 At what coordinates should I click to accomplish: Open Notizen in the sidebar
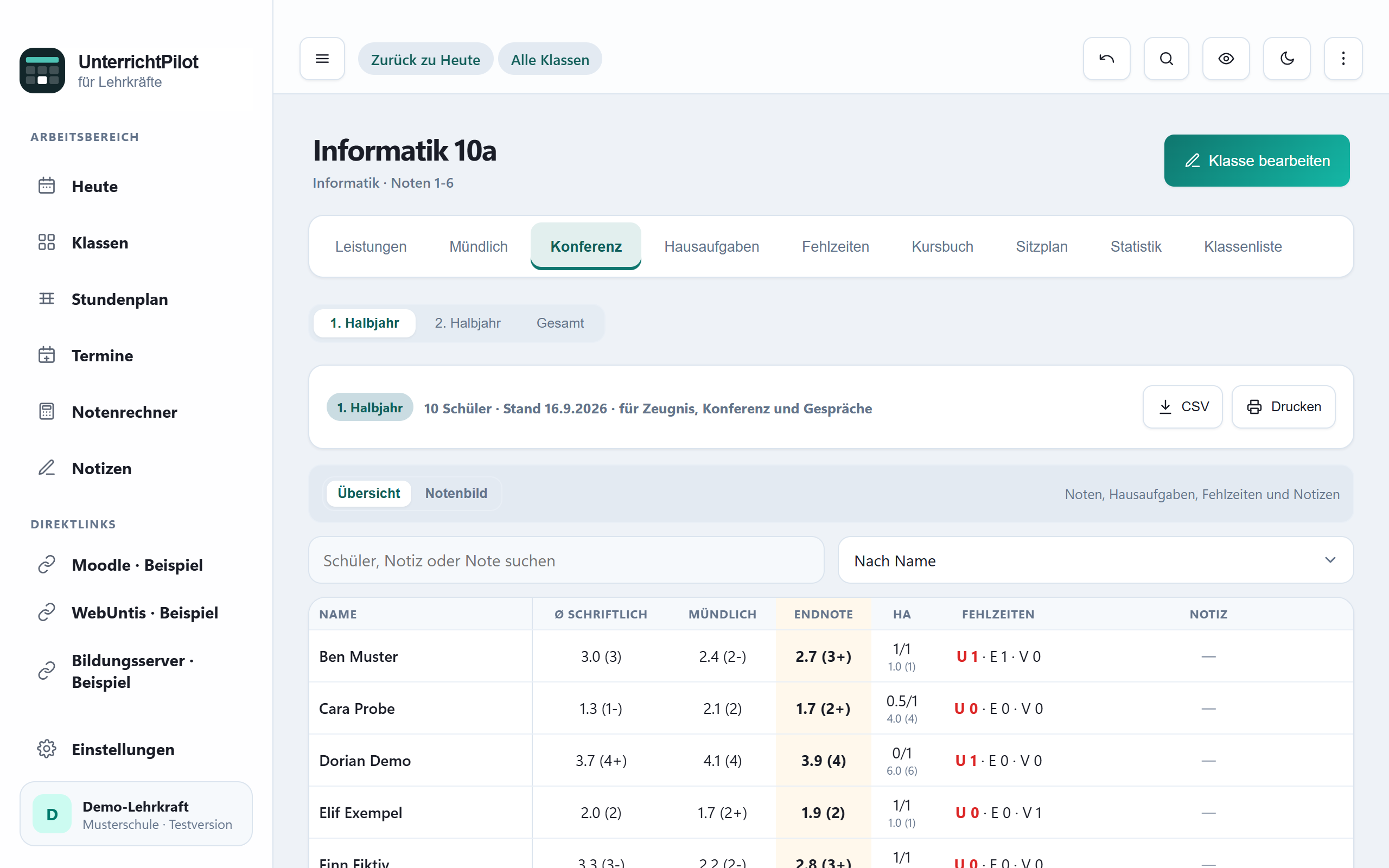point(136,468)
